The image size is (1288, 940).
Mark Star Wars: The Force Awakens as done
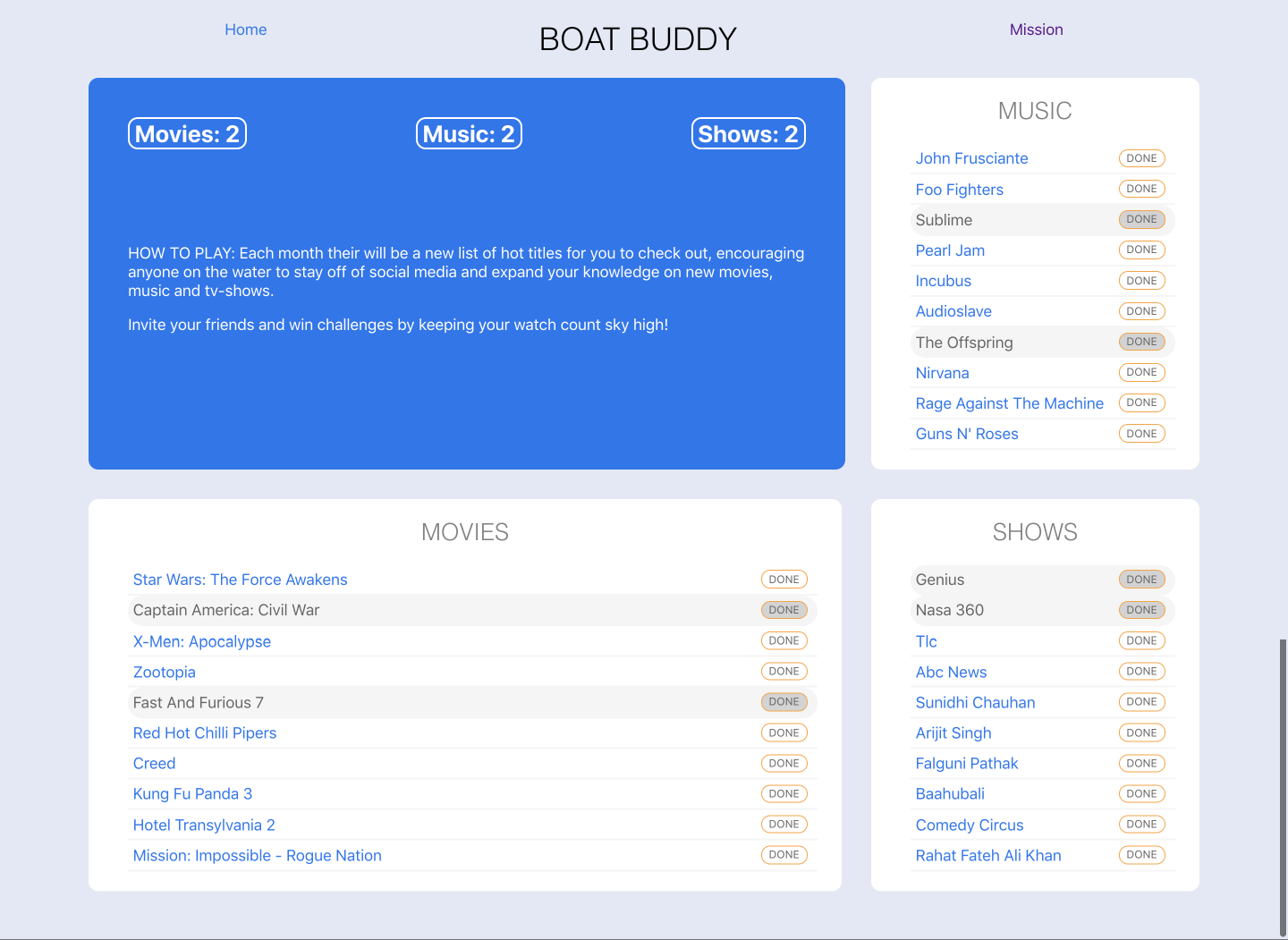[x=784, y=579]
